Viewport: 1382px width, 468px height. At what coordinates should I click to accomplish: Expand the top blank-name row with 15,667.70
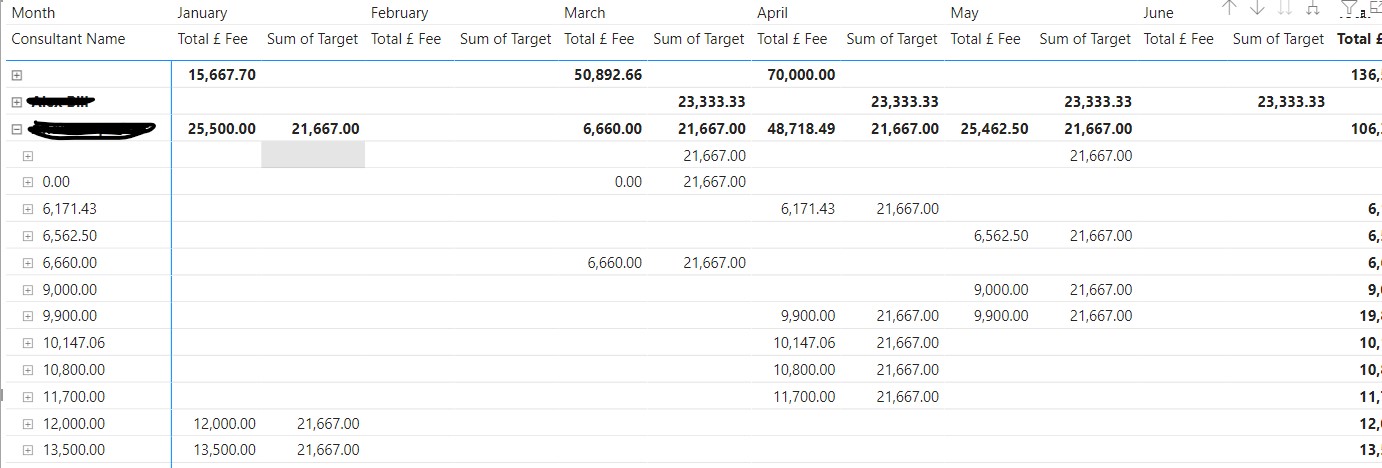point(16,76)
